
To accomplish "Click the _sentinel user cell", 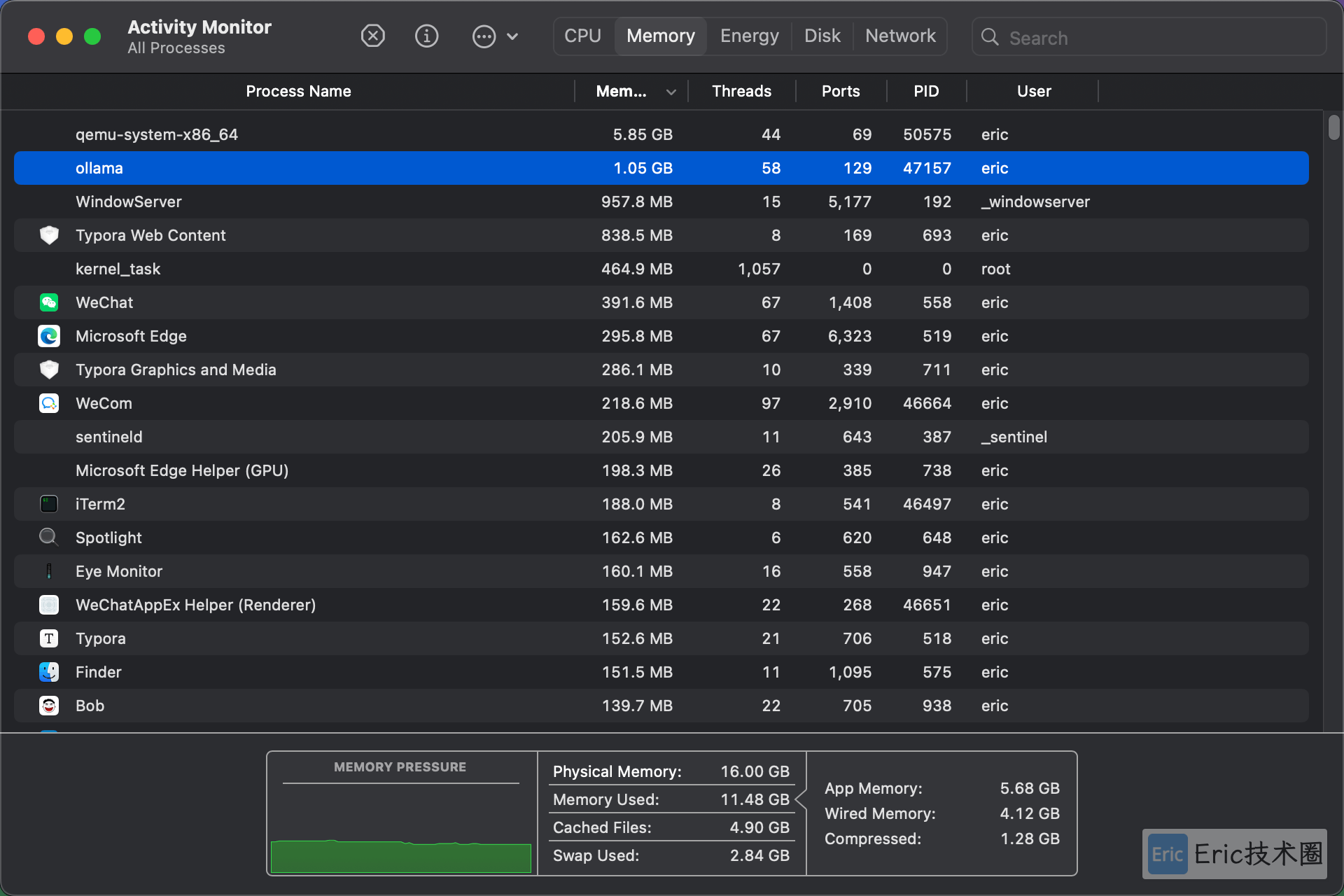I will pos(1014,437).
